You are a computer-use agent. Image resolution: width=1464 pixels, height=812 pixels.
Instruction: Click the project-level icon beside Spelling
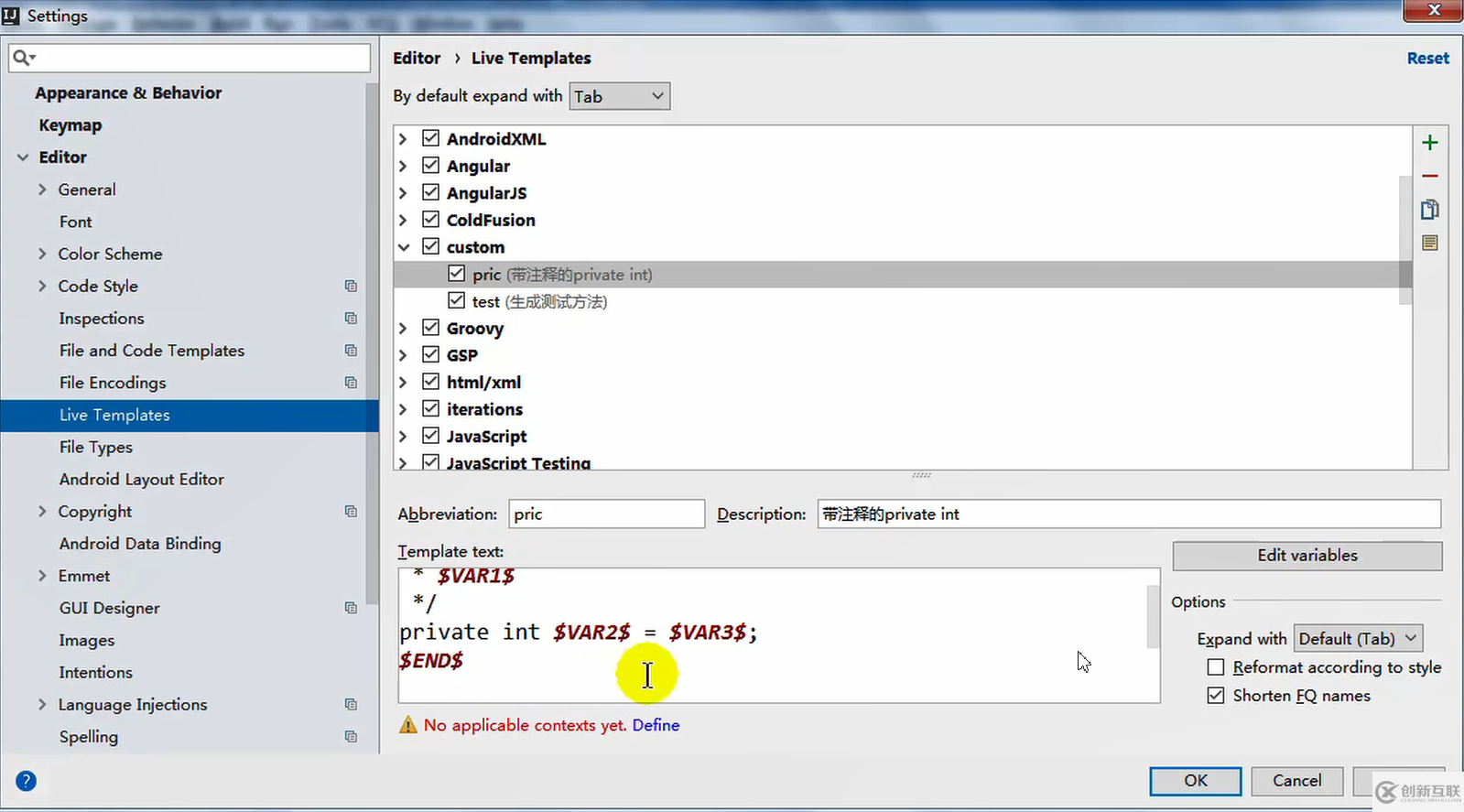351,737
